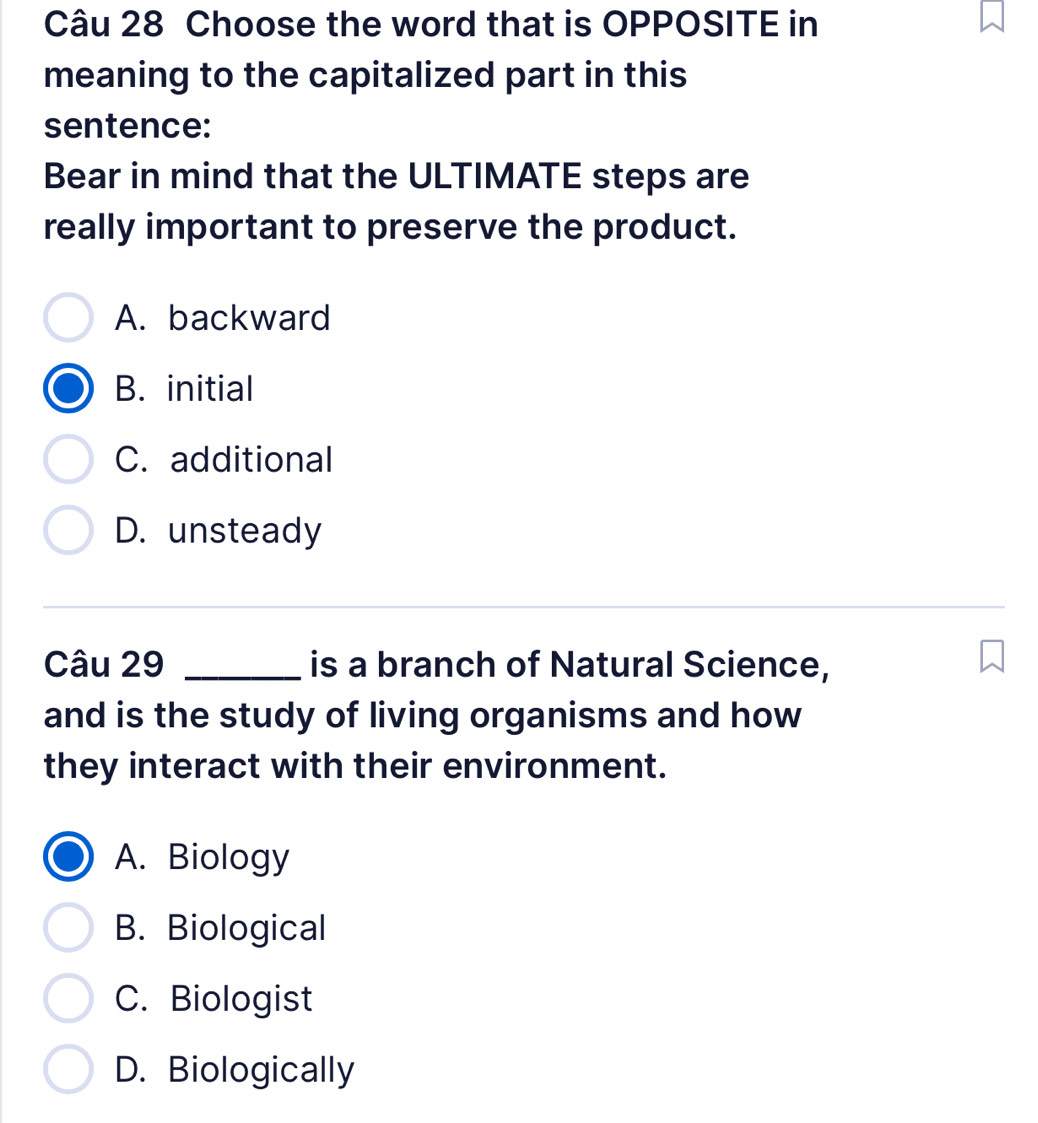Image resolution: width=1038 pixels, height=1123 pixels.
Task: Select answer D. unsteady
Action: [x=69, y=531]
